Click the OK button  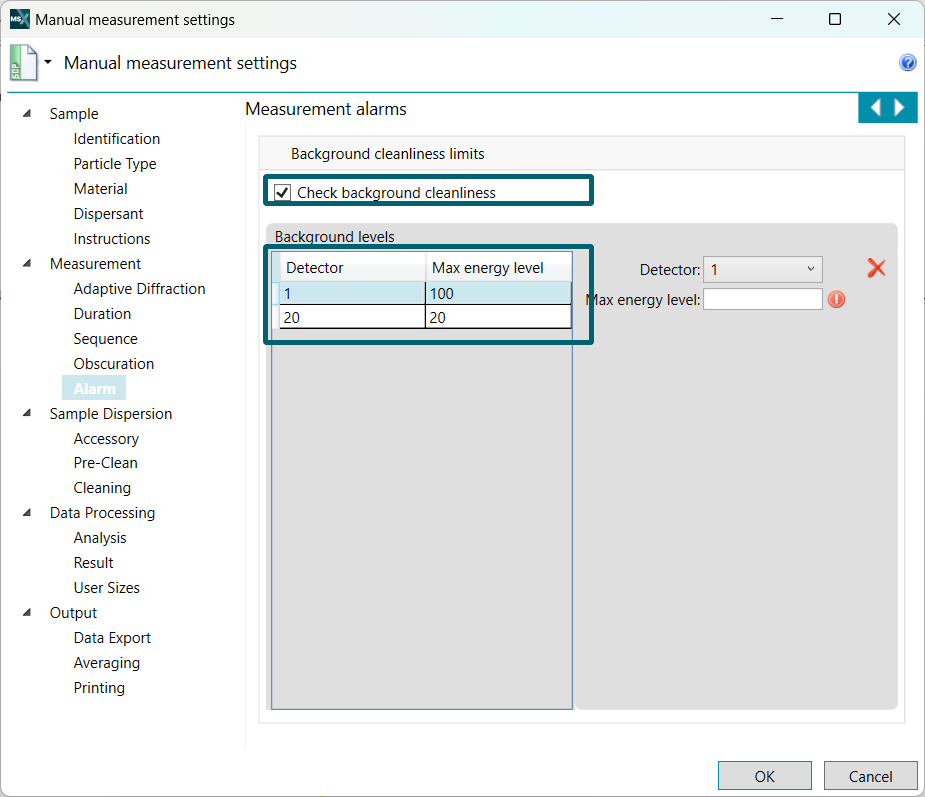764,776
